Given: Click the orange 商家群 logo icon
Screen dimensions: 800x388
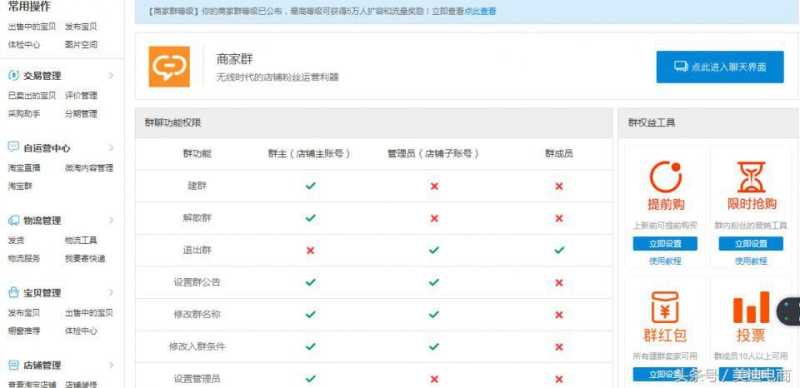Looking at the screenshot, I should click(169, 66).
